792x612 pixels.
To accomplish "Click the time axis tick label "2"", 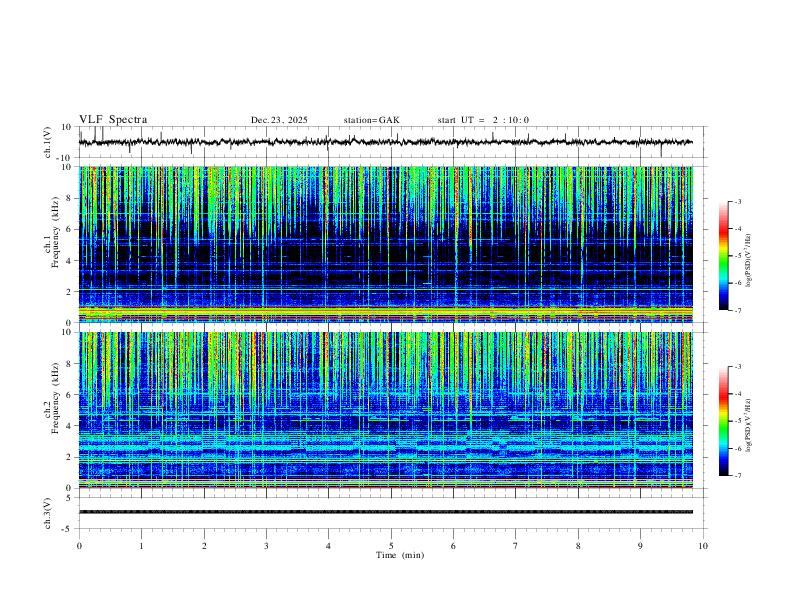I will tap(204, 546).
